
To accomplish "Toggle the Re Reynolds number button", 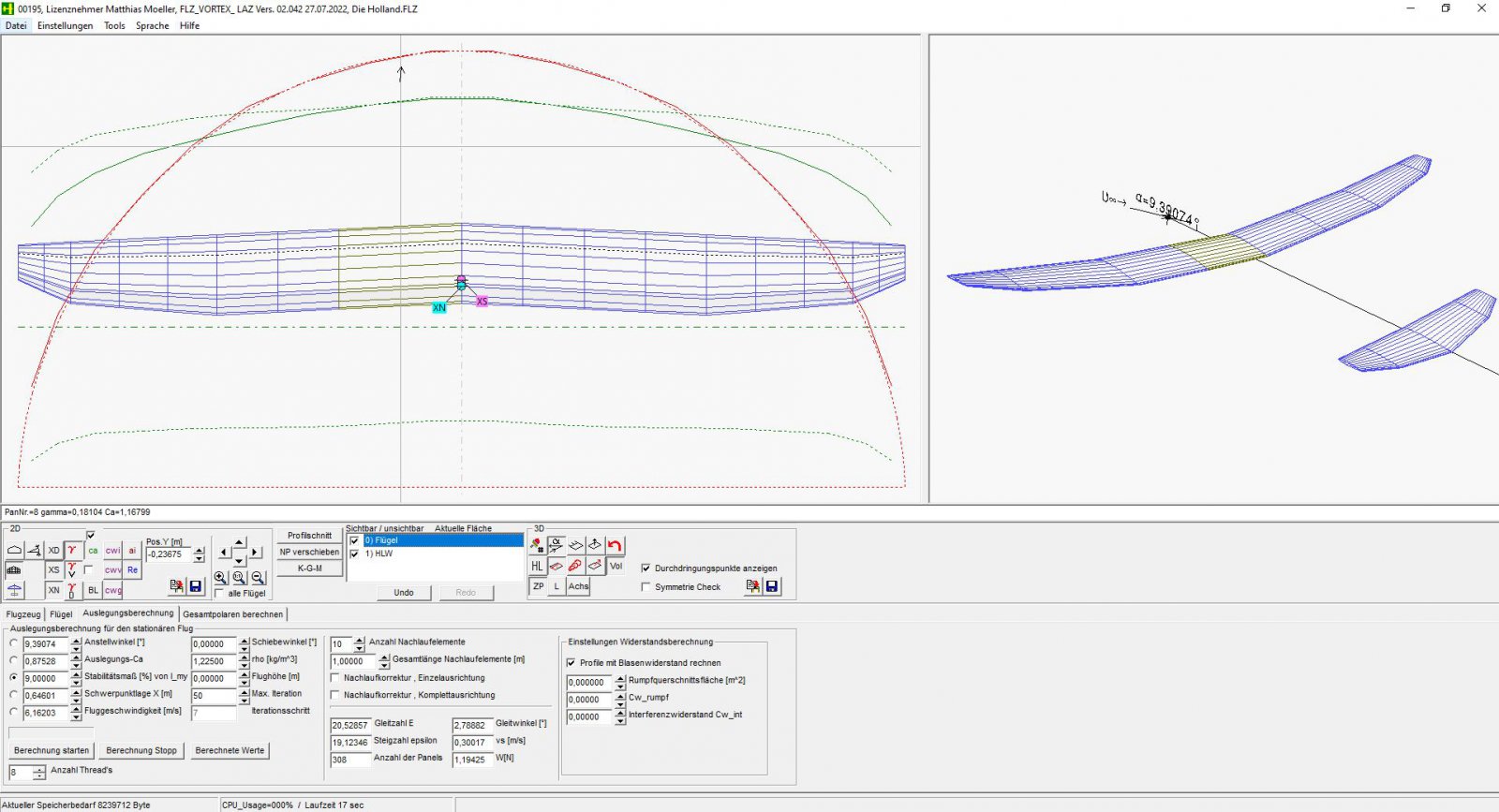I will click(132, 569).
